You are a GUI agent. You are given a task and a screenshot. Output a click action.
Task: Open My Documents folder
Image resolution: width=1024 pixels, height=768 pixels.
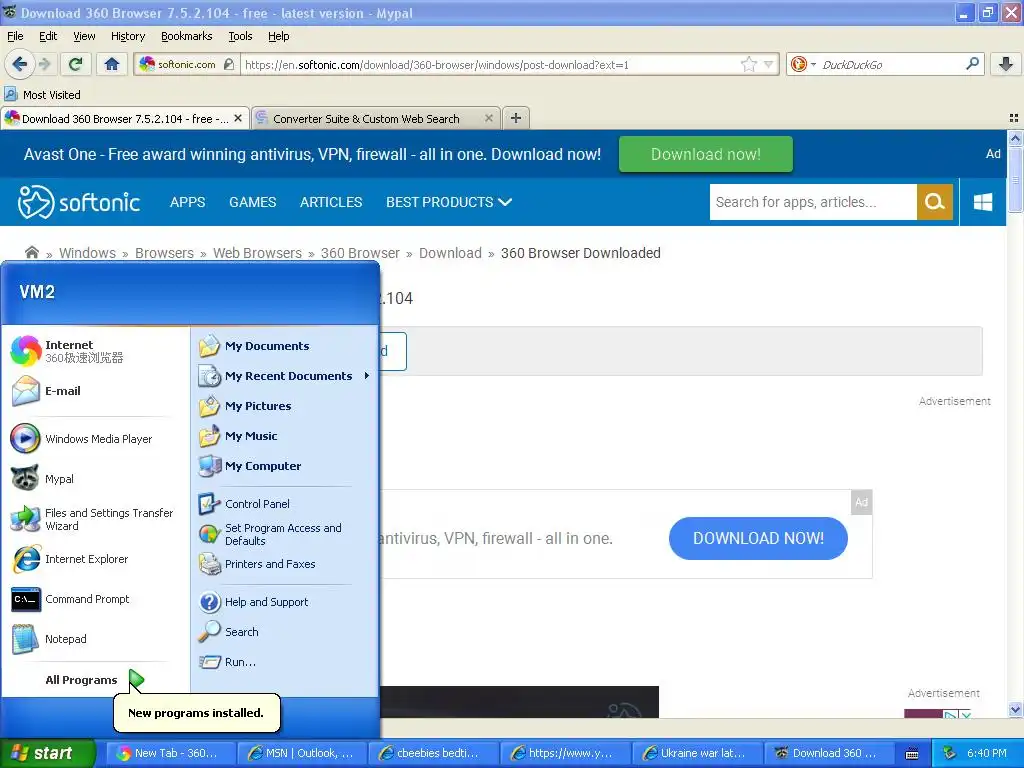[285, 345]
